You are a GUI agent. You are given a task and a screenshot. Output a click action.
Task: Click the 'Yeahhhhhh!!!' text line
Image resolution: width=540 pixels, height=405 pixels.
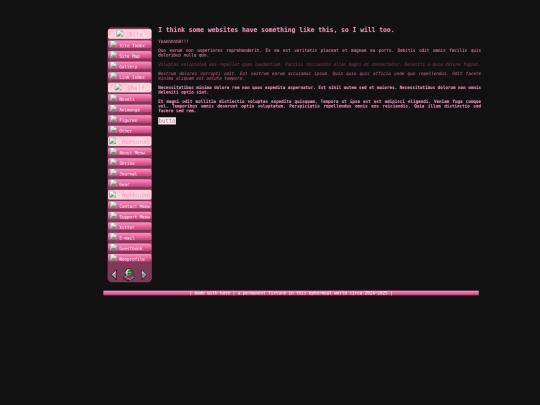[173, 41]
